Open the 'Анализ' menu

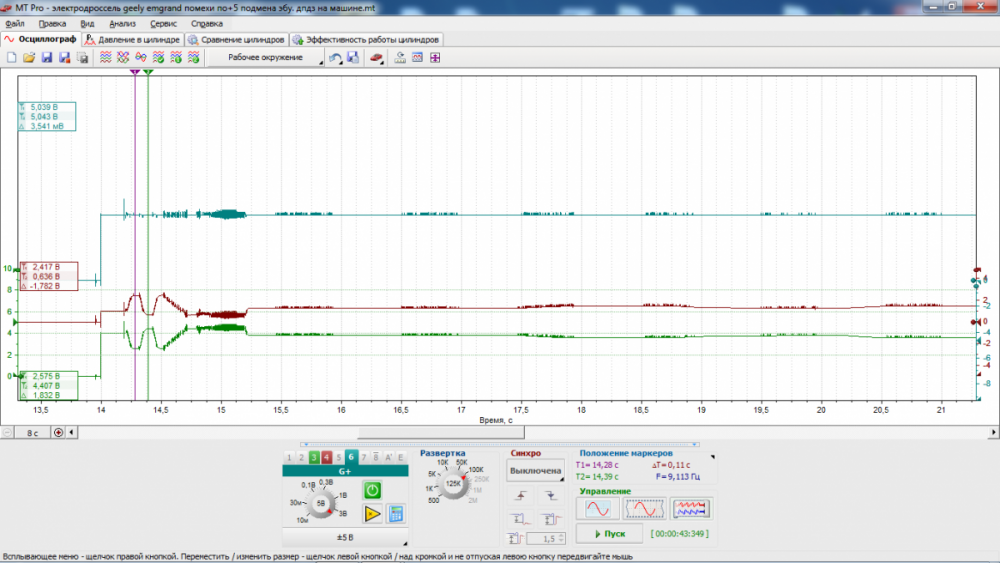[x=122, y=22]
